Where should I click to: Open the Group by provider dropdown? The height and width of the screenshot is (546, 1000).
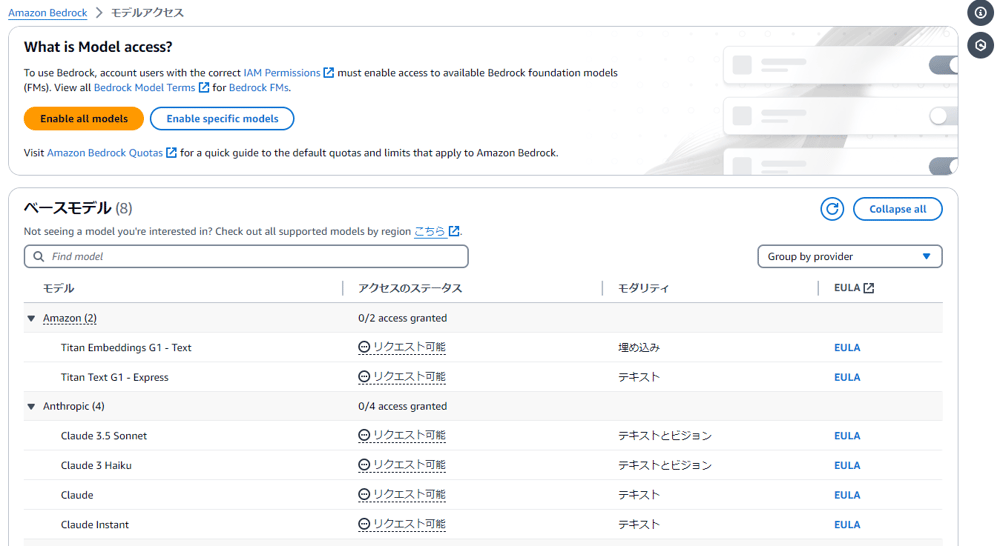(849, 256)
